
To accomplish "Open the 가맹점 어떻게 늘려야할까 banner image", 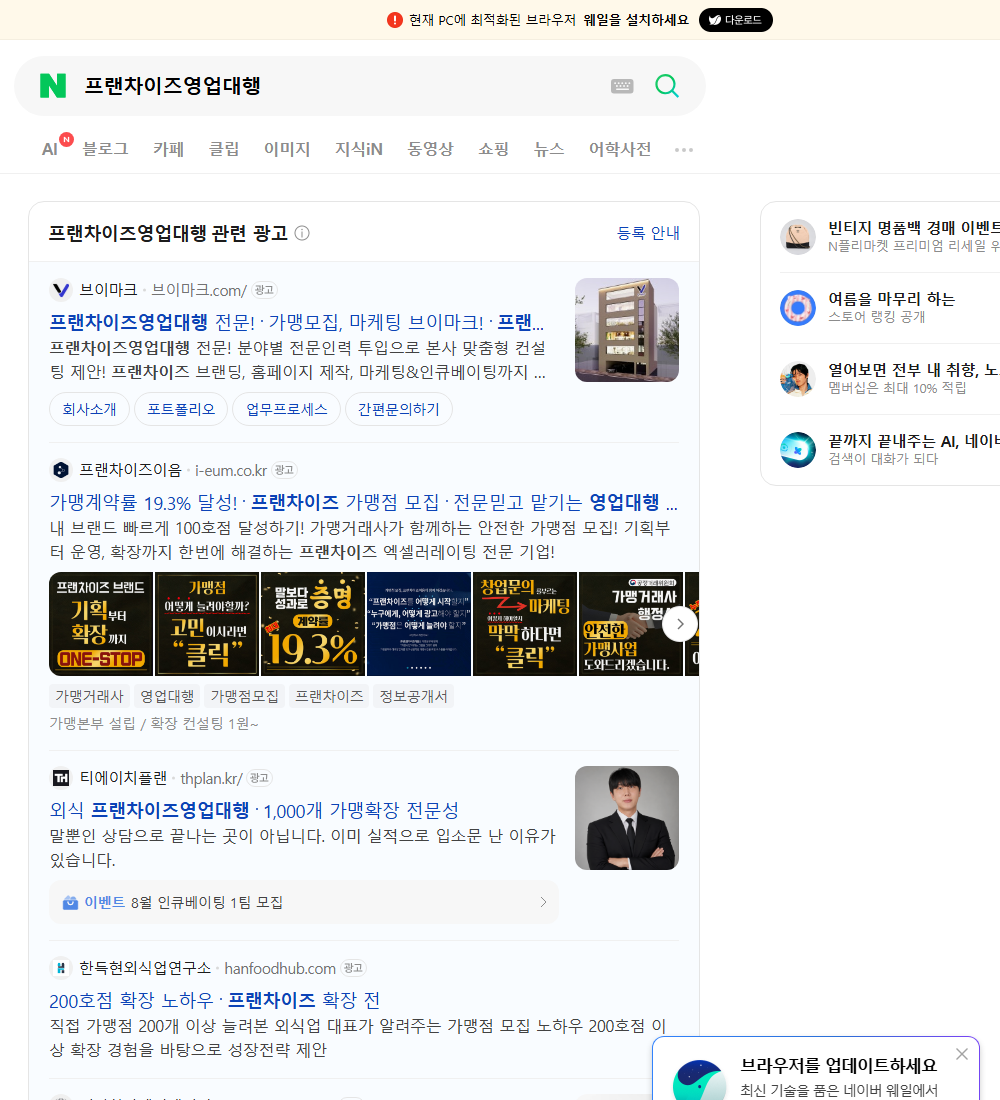I will point(207,624).
